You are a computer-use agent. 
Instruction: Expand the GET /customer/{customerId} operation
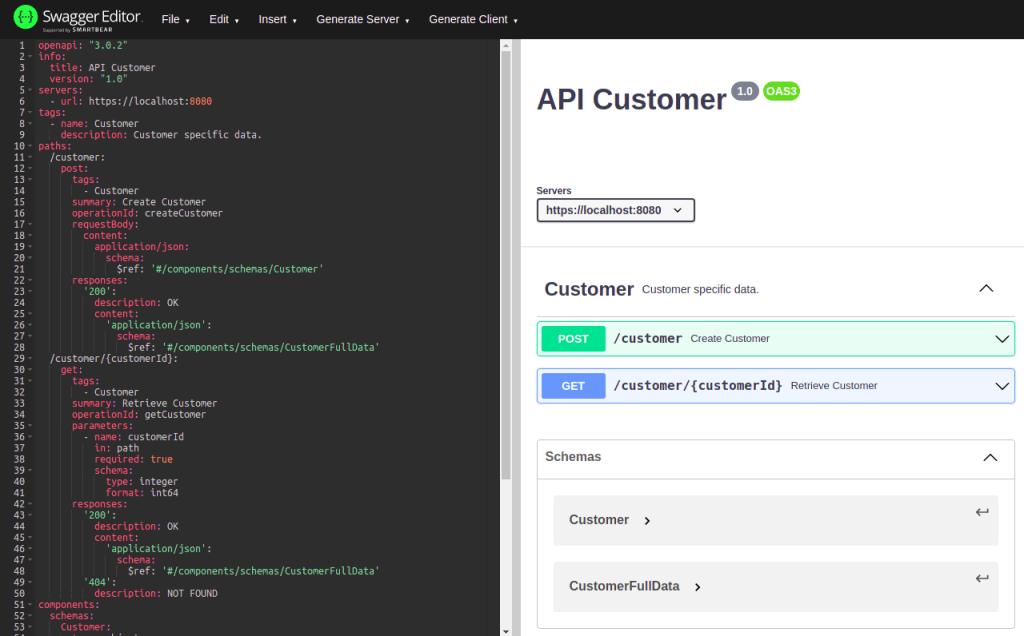tap(1001, 385)
